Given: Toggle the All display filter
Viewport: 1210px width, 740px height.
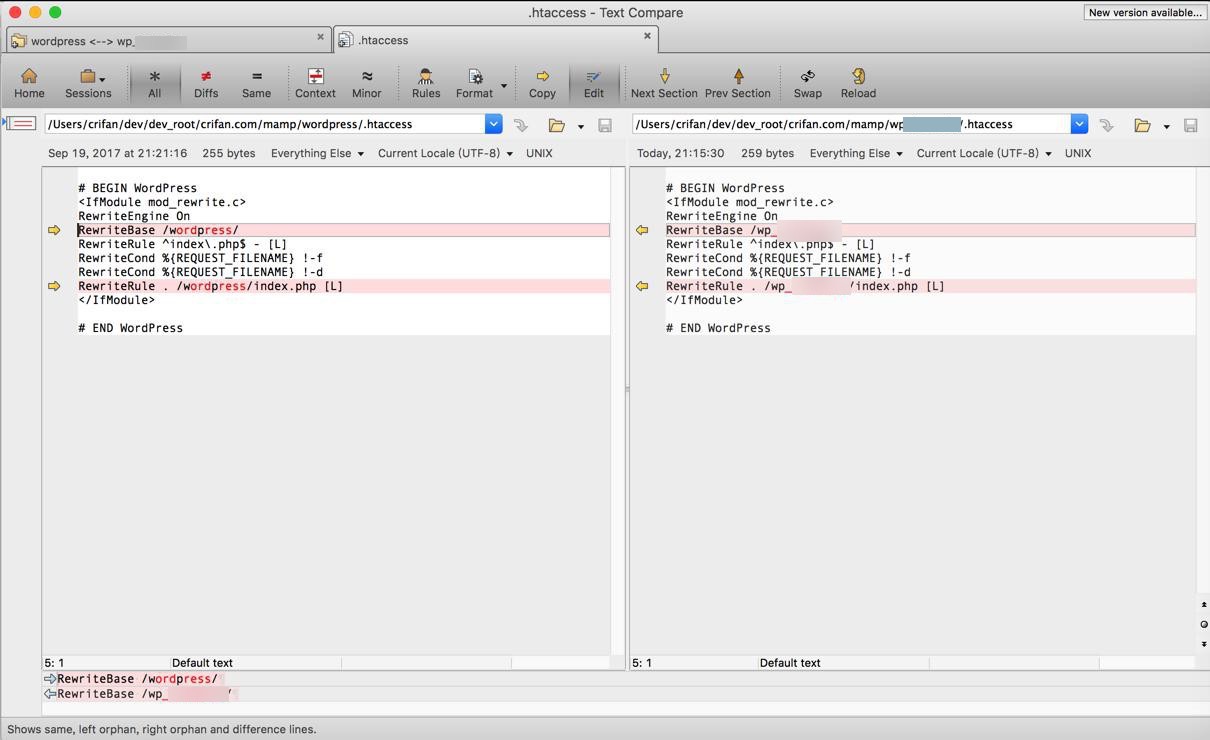Looking at the screenshot, I should point(154,83).
